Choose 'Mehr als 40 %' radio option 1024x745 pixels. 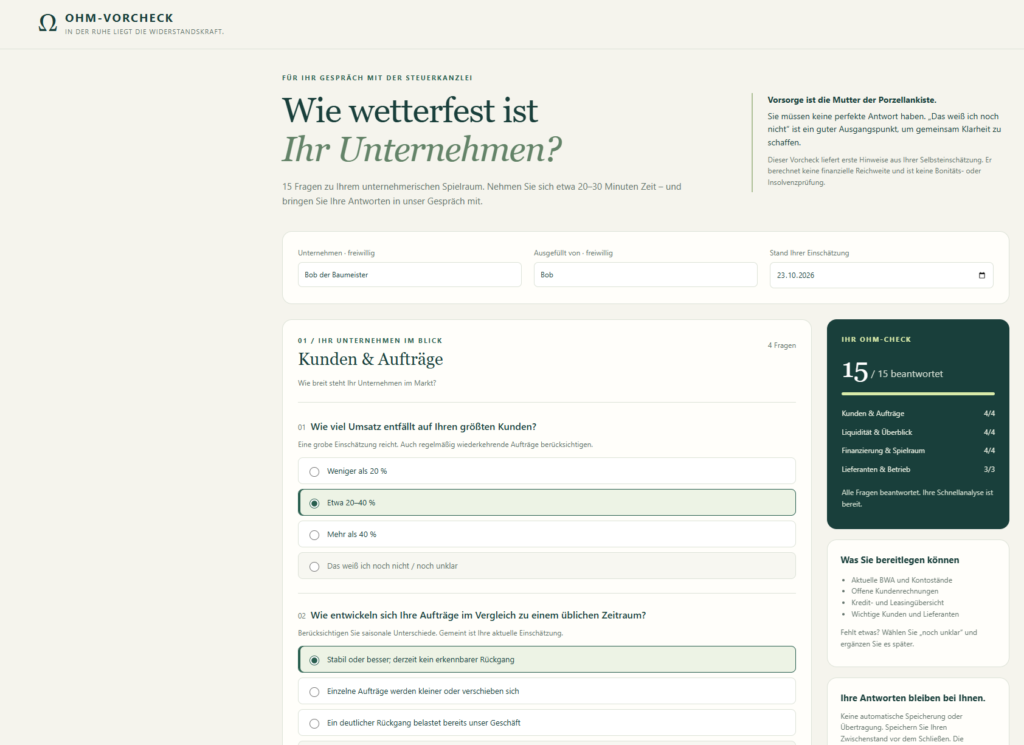[547, 534]
